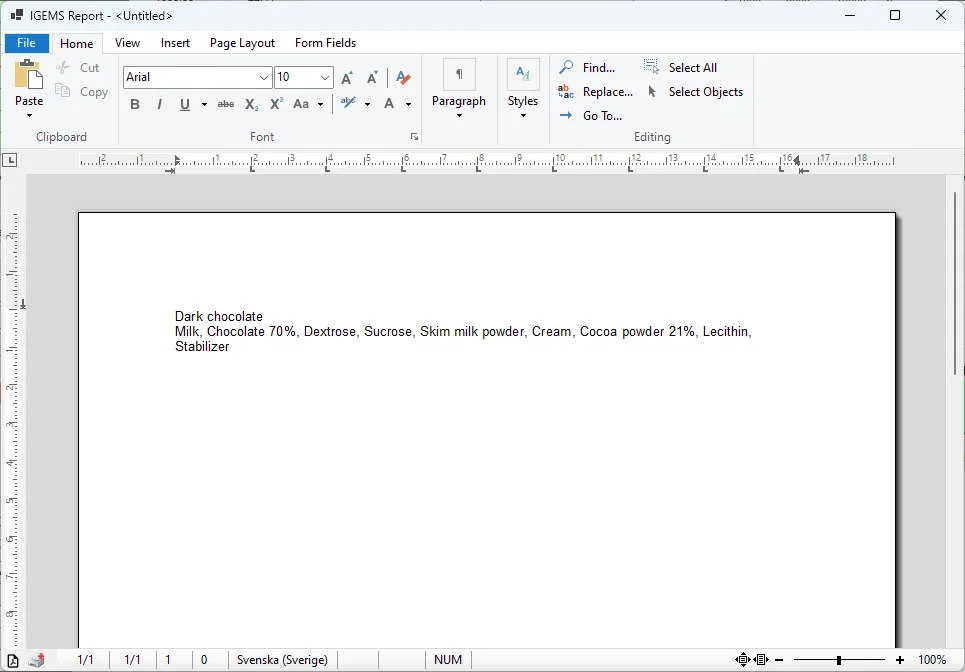Toggle Underline formatting
Screen dimensions: 965x672
(185, 104)
